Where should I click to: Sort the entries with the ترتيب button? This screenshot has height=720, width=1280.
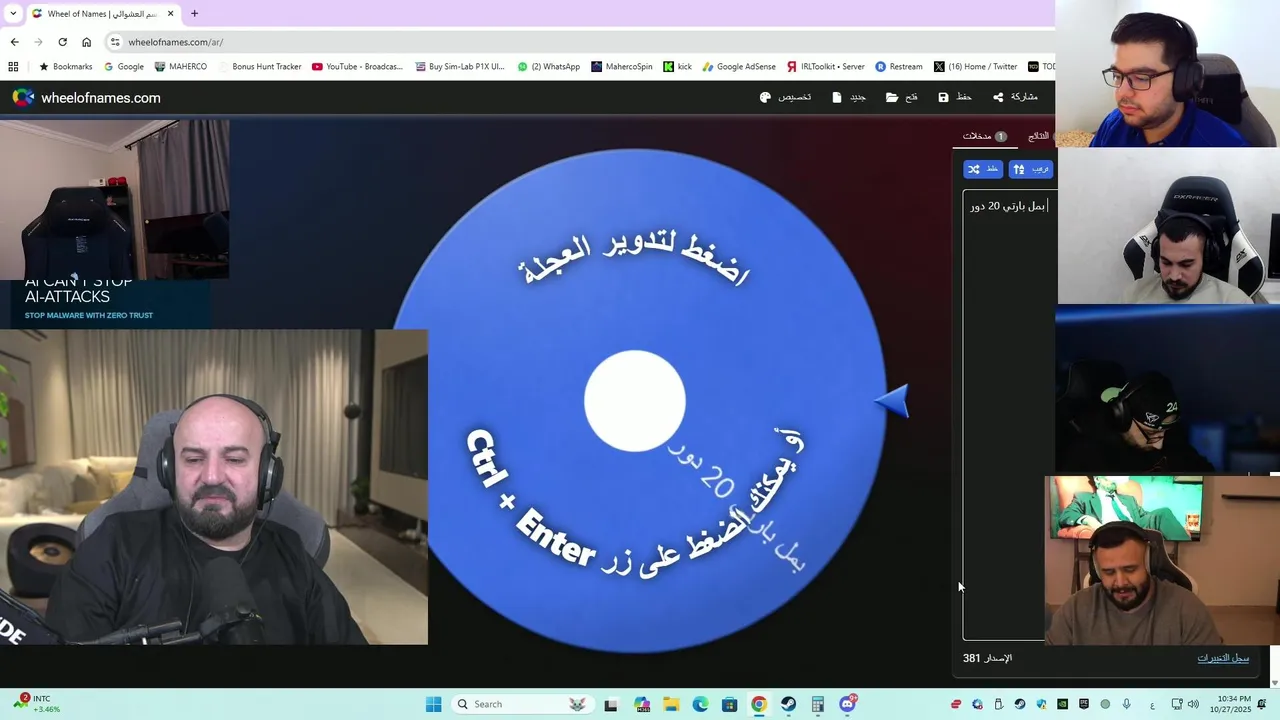click(1031, 169)
